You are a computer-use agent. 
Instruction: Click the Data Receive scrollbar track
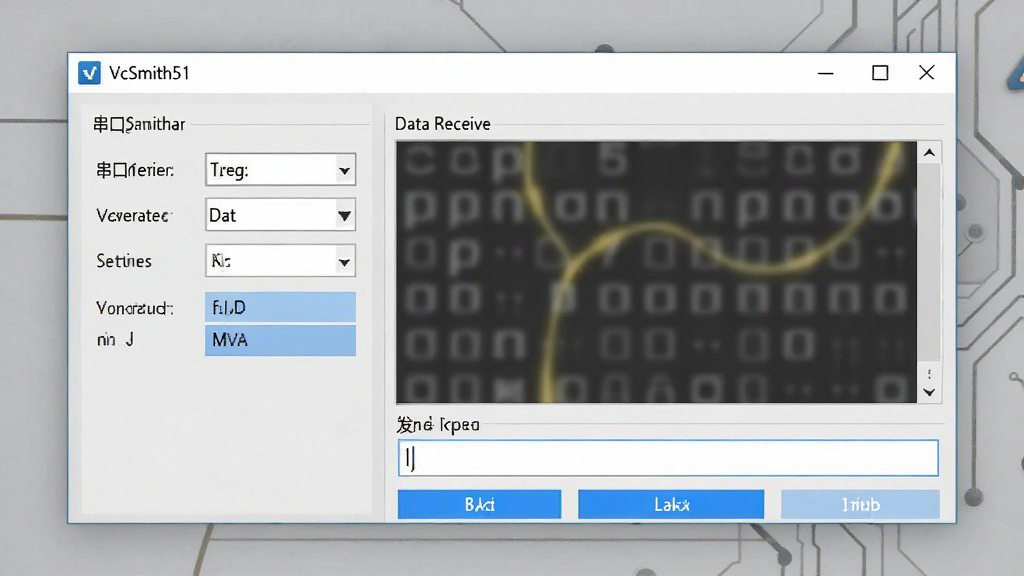(929, 261)
